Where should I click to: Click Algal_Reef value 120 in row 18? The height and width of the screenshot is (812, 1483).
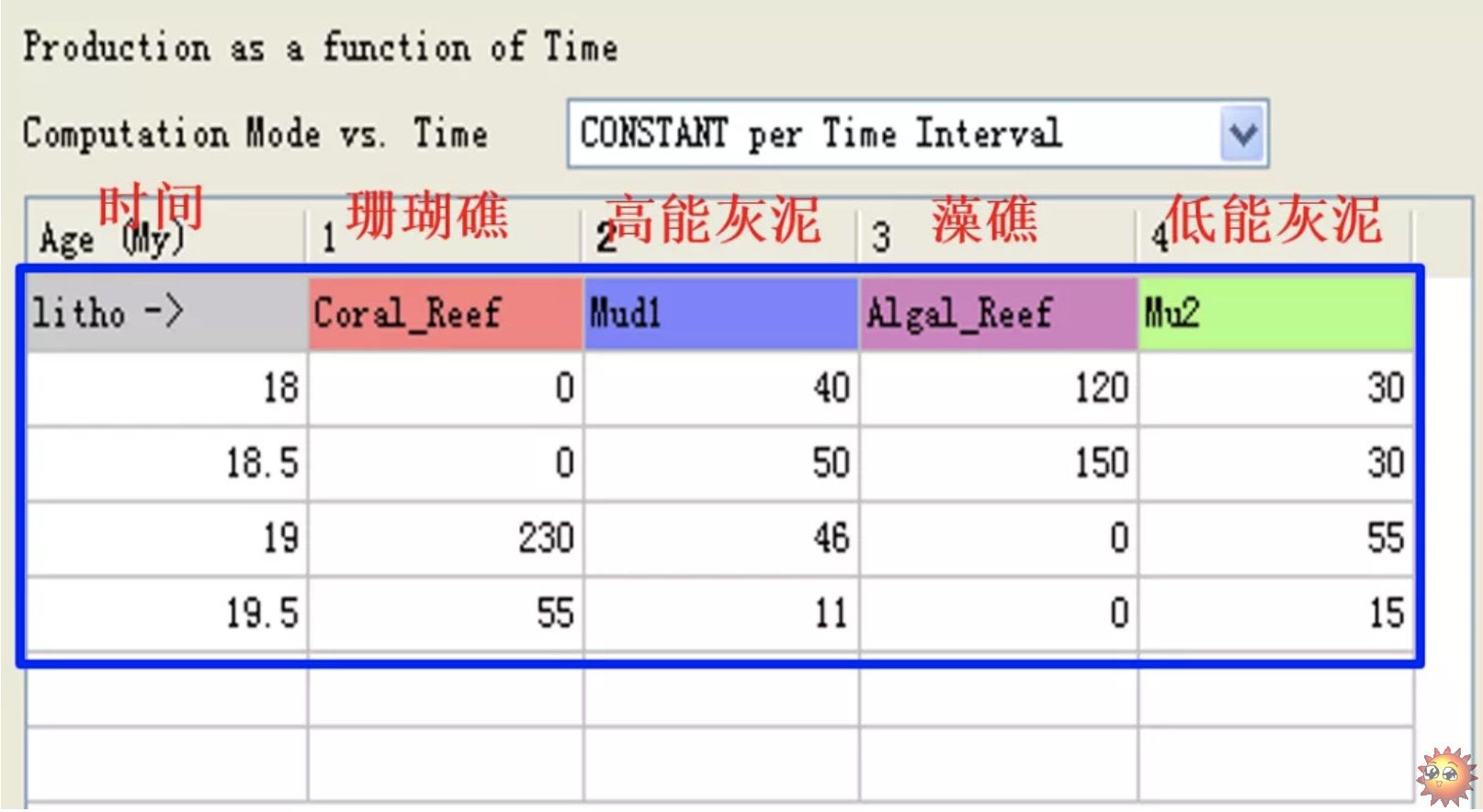999,388
